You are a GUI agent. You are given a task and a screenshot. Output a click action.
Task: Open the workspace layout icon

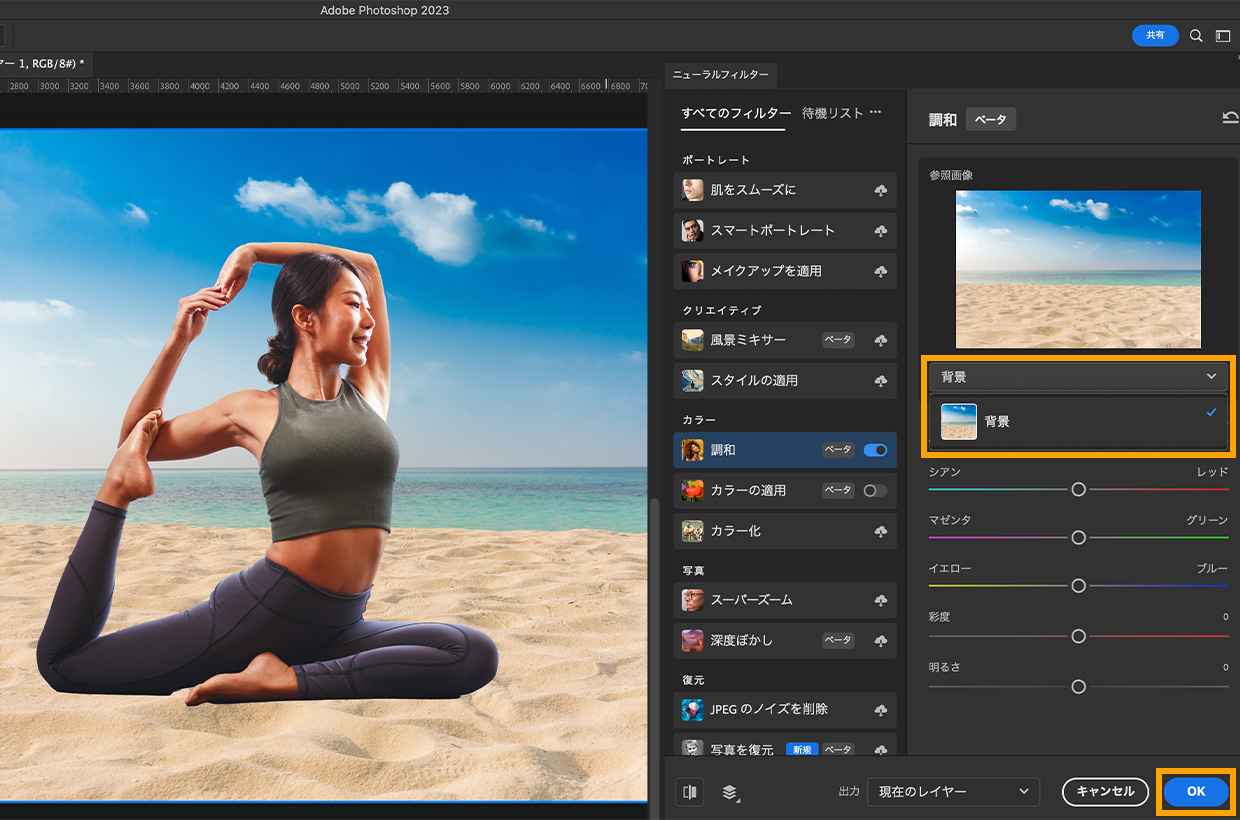pos(1223,36)
